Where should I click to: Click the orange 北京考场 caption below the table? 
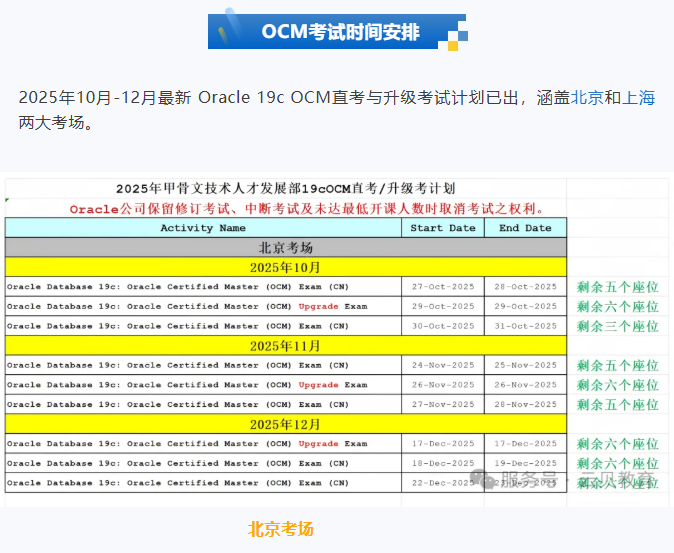pyautogui.click(x=281, y=529)
